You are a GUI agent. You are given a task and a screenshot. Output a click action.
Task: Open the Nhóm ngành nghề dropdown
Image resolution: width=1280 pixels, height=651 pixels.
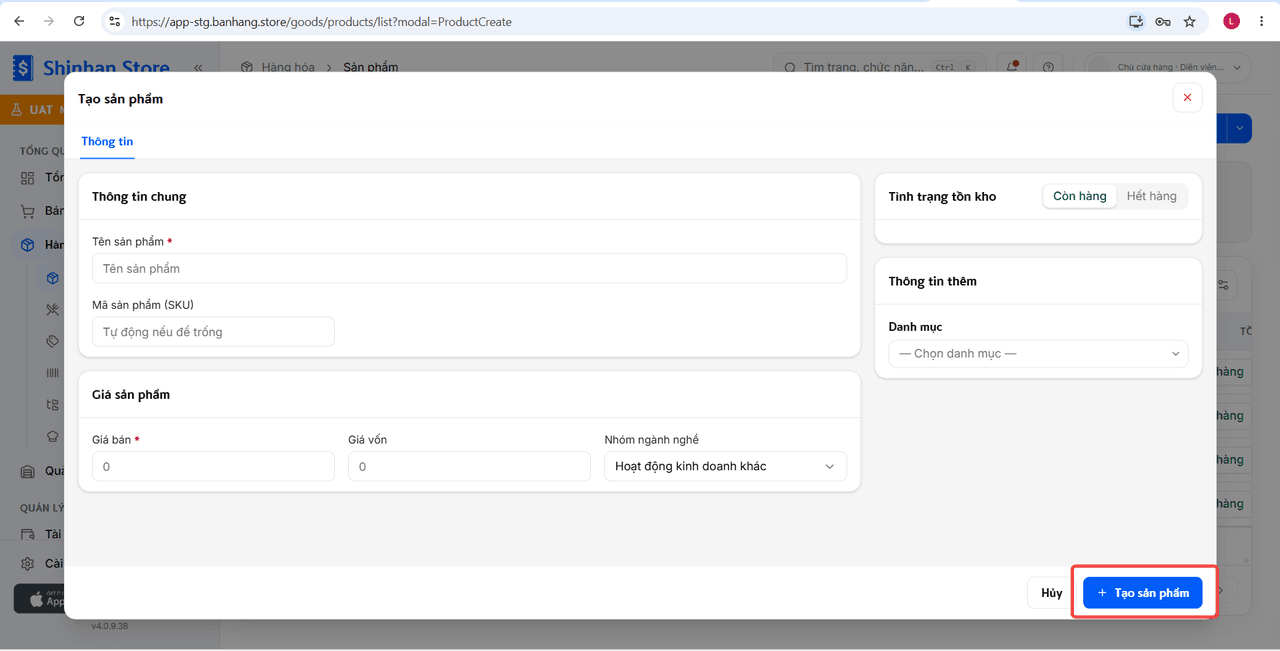[725, 466]
